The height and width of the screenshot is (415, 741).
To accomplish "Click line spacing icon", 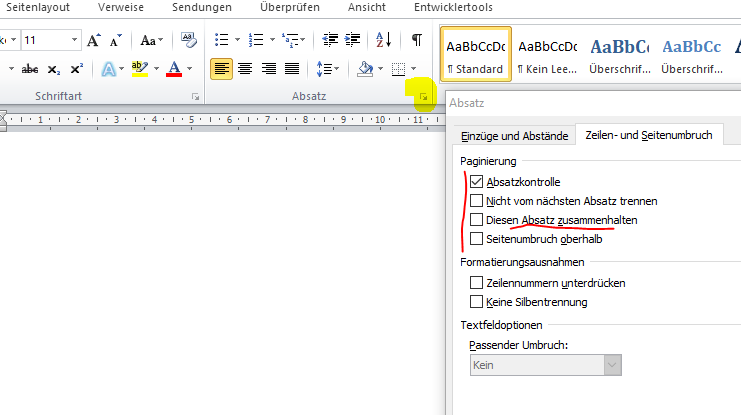I will pyautogui.click(x=323, y=69).
